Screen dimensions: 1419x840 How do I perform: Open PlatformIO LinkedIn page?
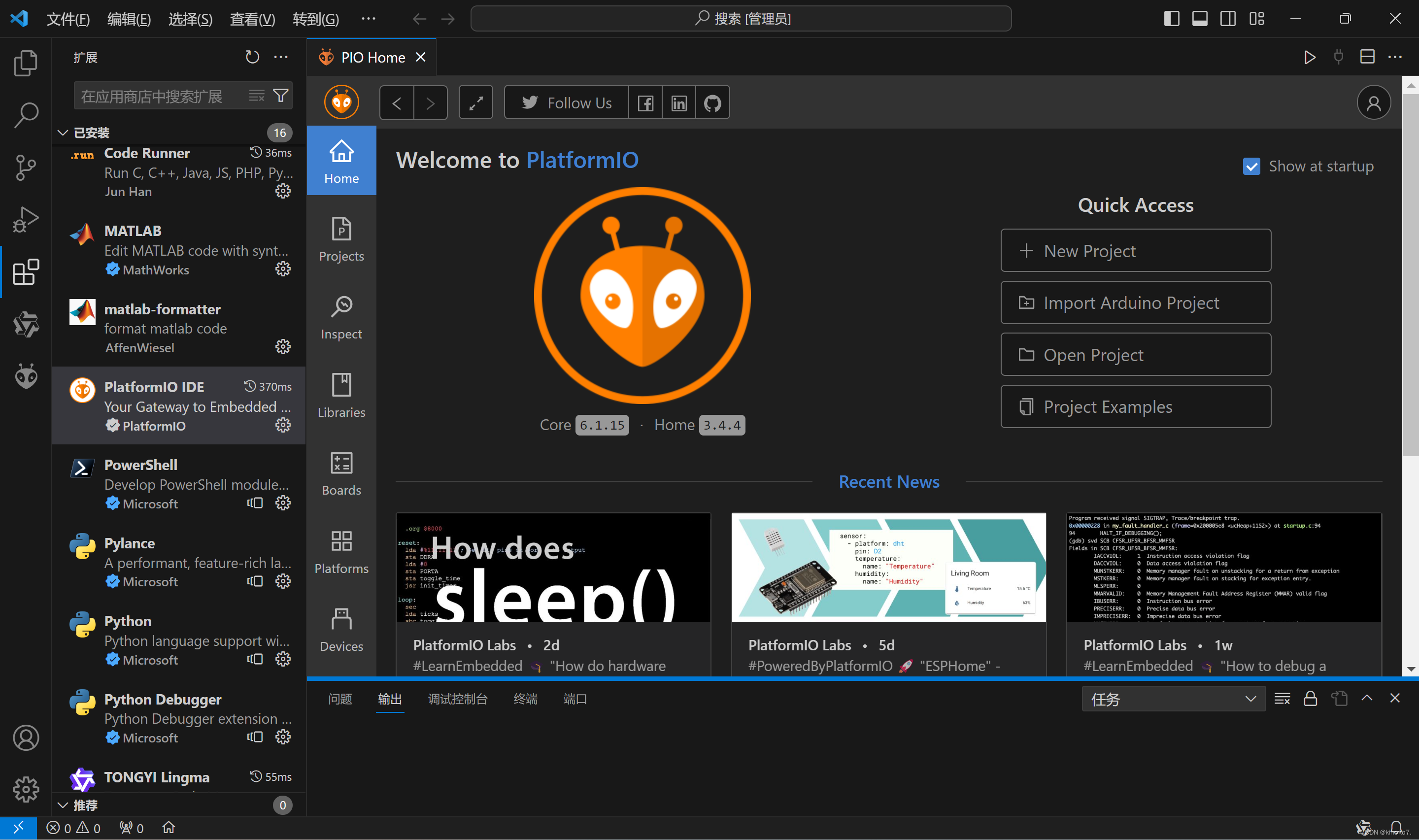(x=678, y=103)
